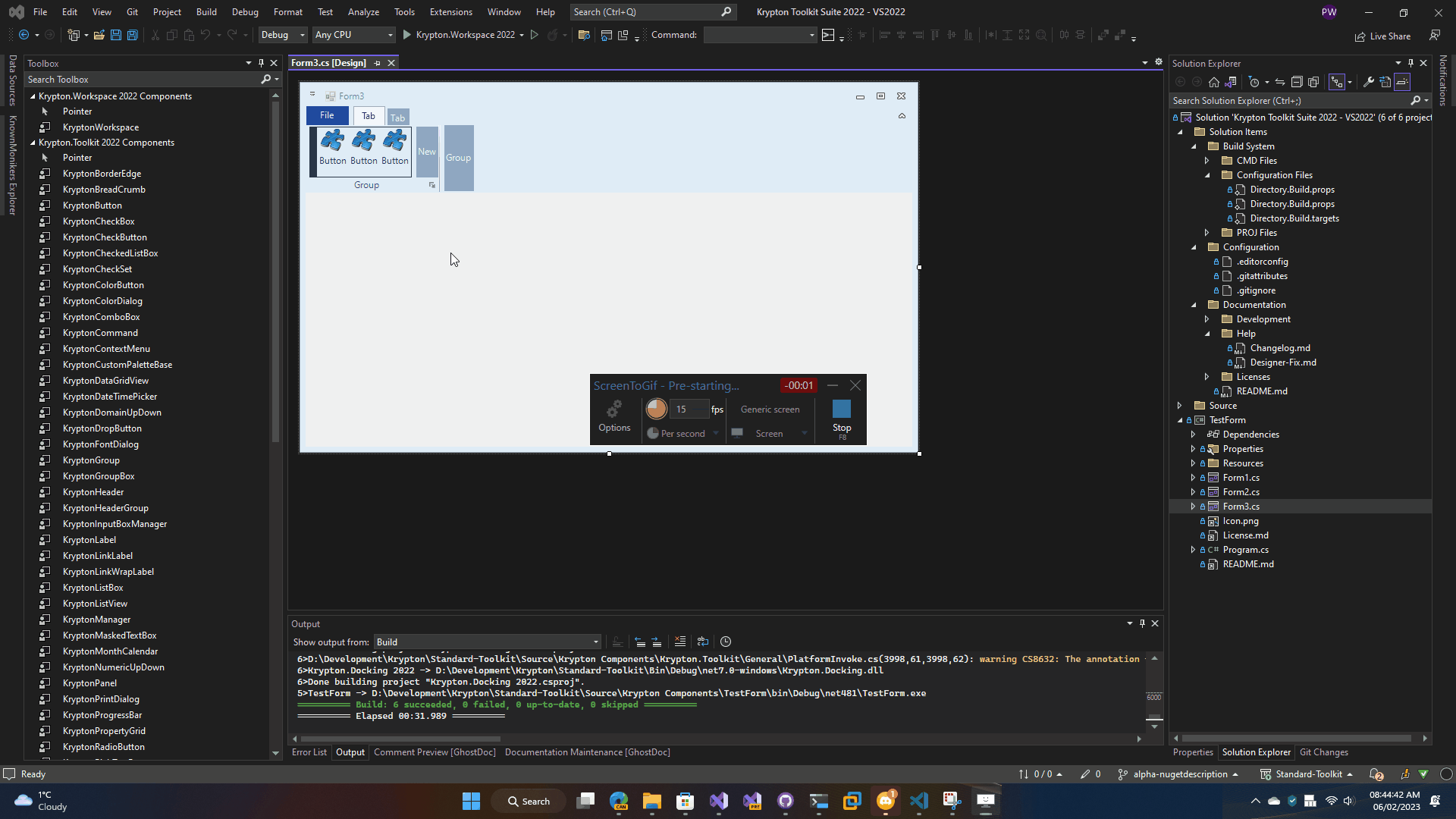
Task: Collapse All items in Solution Explorer
Action: click(1298, 81)
